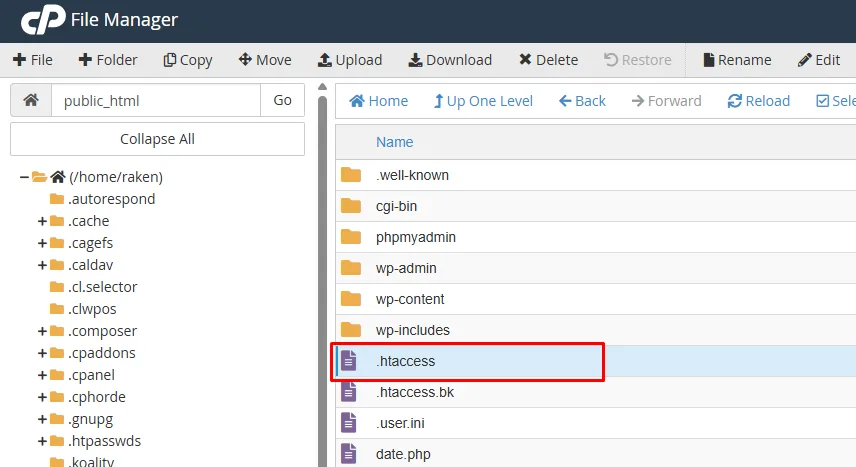Select the wp-content folder row
Screen dimensions: 856x467
point(410,299)
